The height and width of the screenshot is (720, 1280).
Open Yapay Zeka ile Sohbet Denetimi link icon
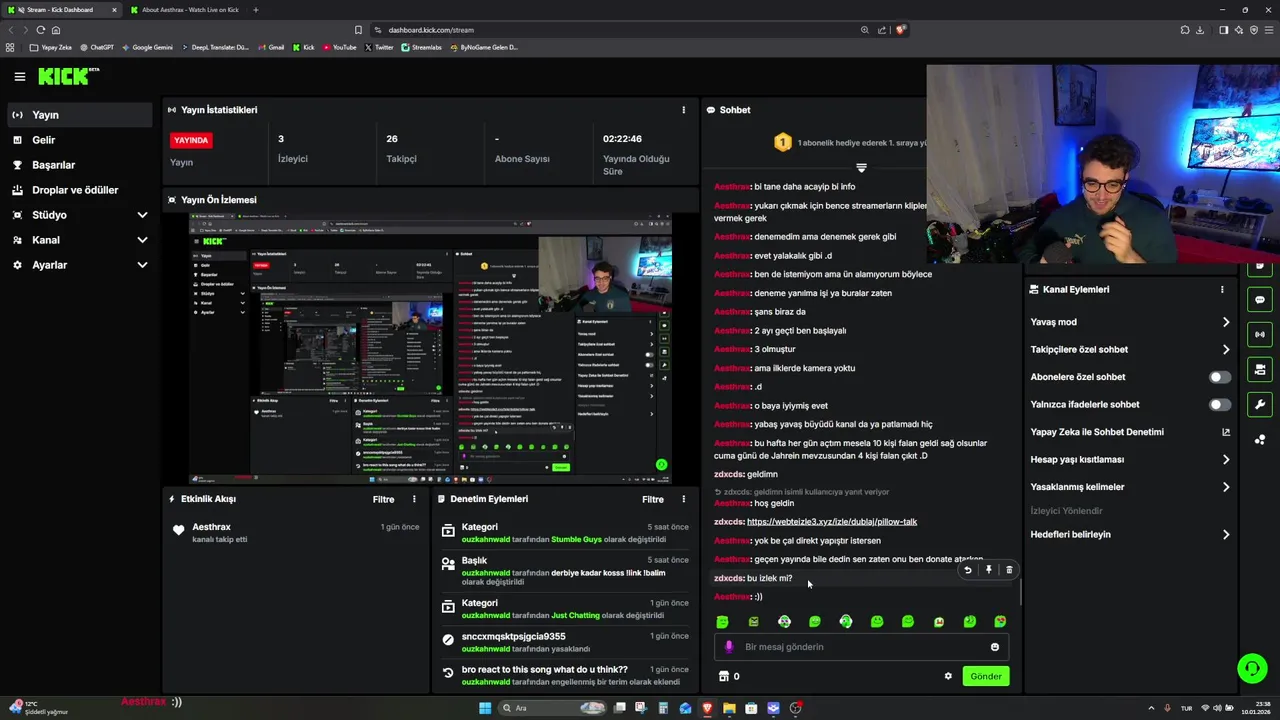coord(1226,432)
